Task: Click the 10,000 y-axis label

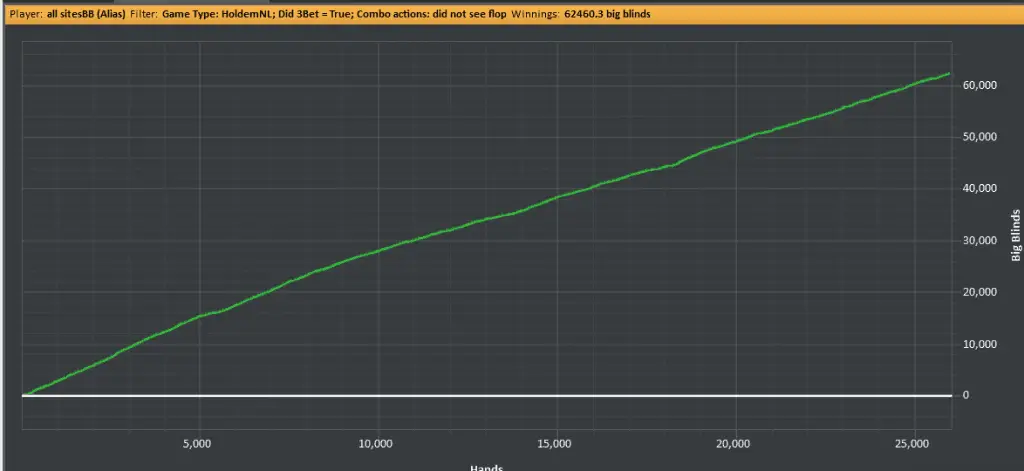Action: click(x=978, y=344)
